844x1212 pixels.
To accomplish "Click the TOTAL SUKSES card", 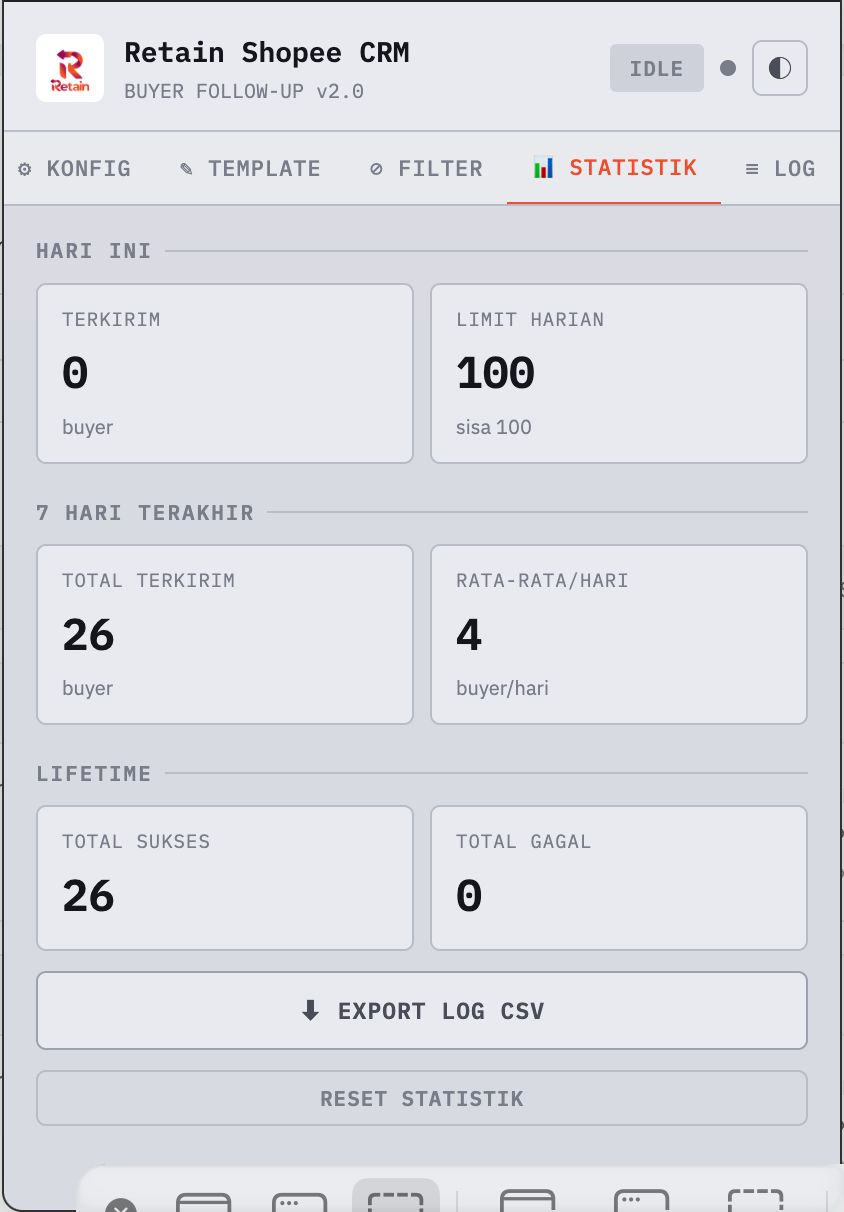I will (x=225, y=878).
